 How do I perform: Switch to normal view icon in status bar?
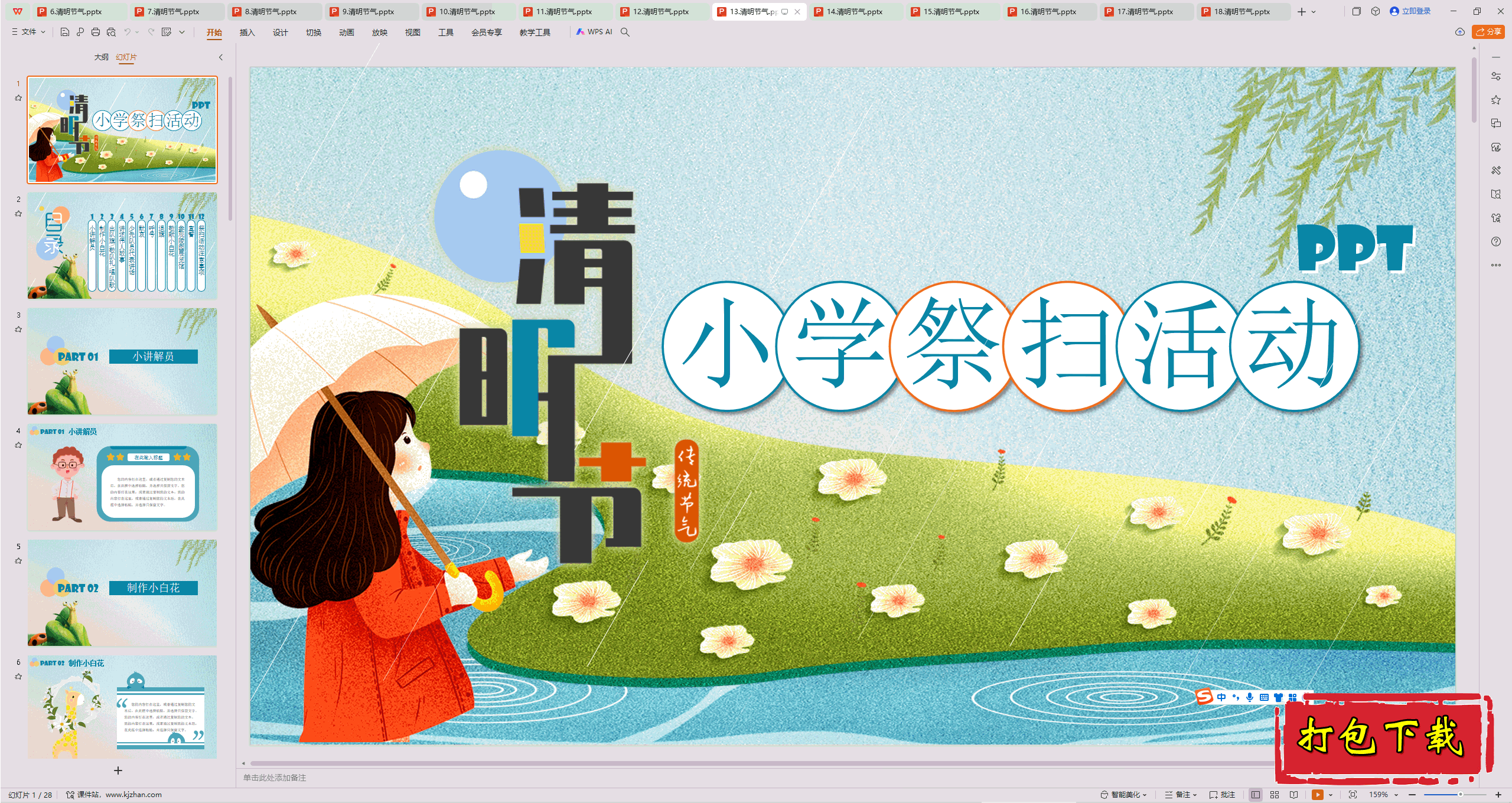point(1256,795)
